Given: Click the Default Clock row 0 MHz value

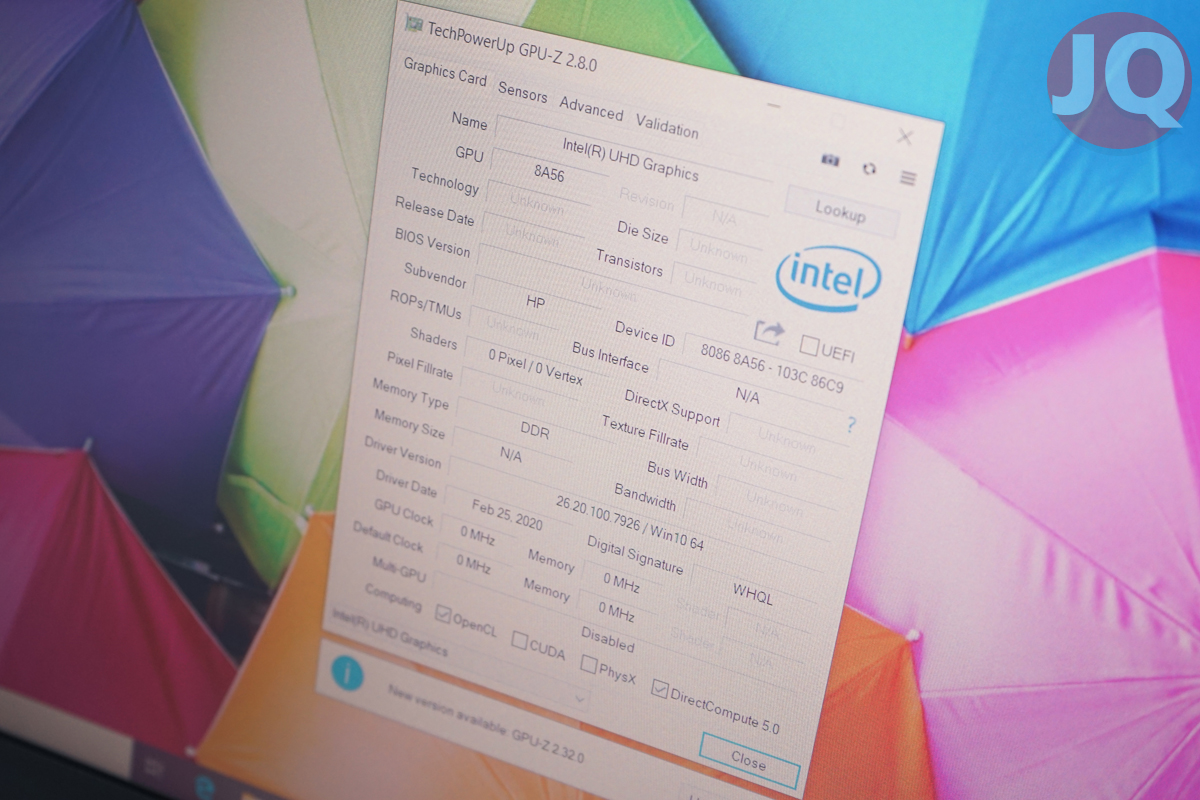Looking at the screenshot, I should point(472,563).
